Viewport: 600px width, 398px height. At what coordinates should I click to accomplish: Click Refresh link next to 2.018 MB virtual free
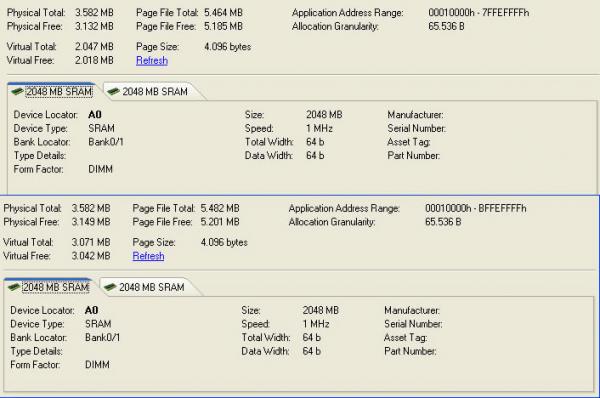[x=152, y=60]
